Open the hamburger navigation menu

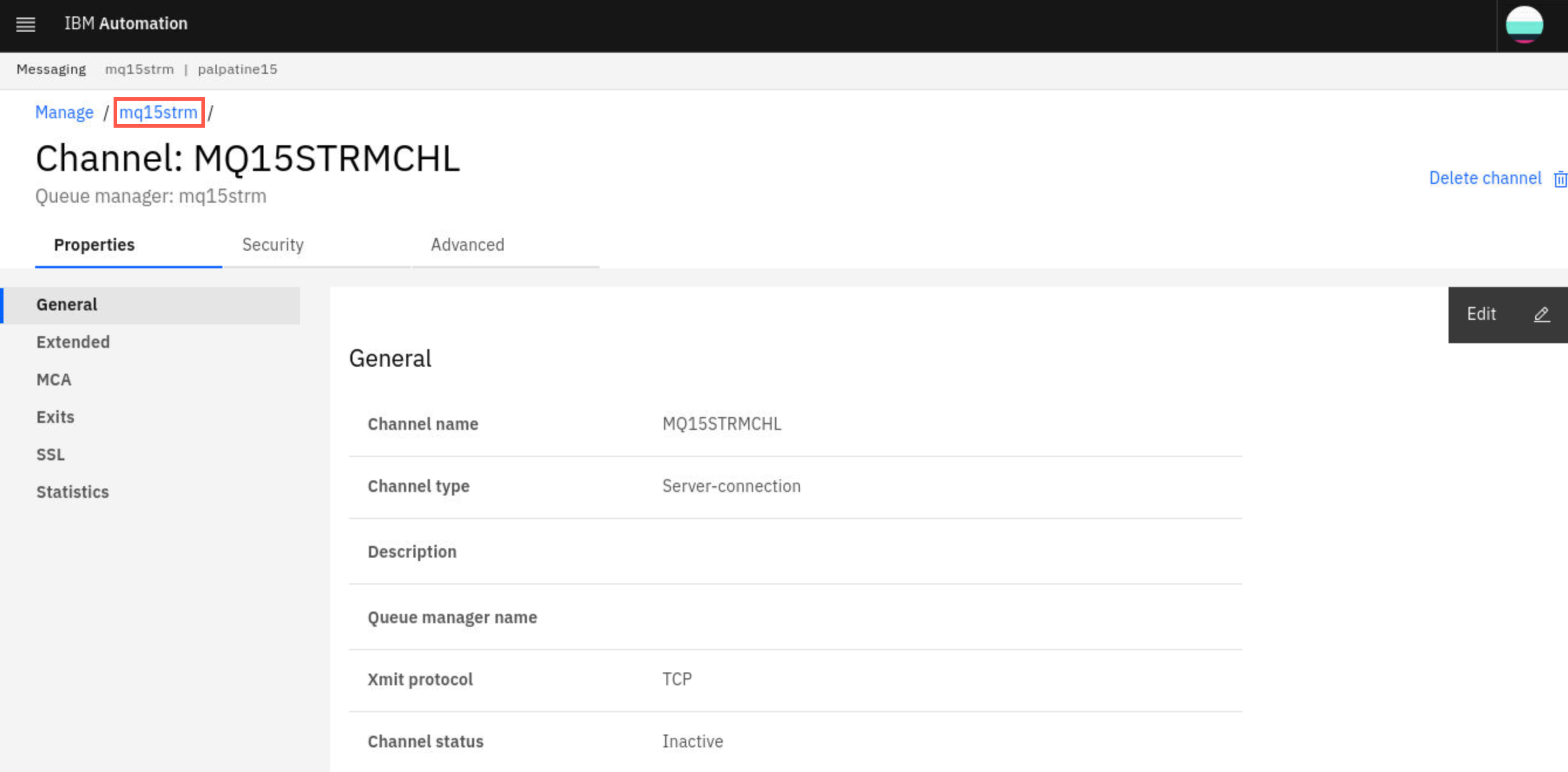[x=26, y=25]
